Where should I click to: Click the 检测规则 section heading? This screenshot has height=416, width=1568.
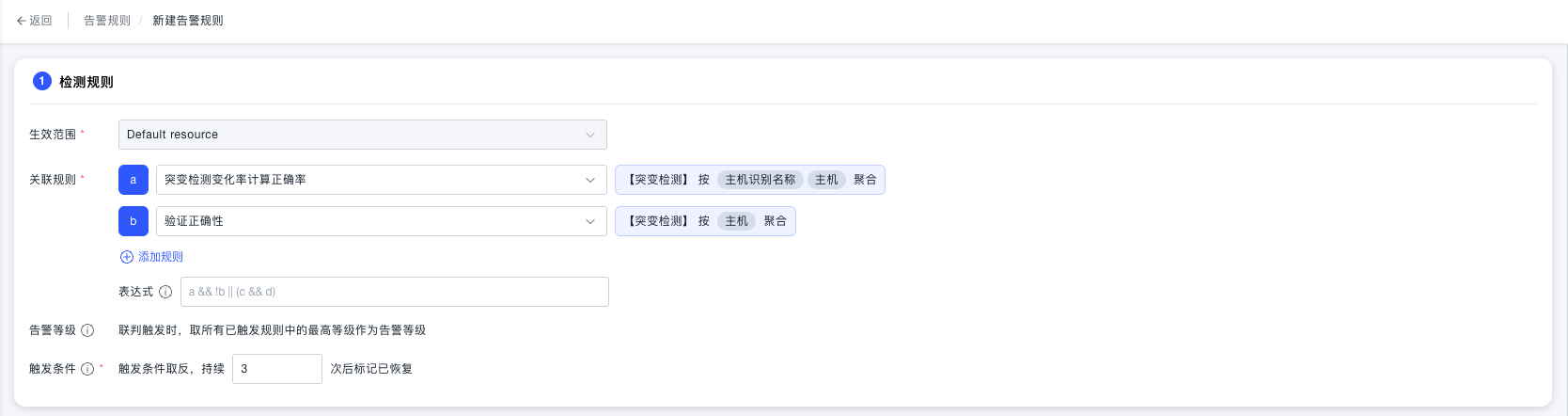tap(86, 82)
